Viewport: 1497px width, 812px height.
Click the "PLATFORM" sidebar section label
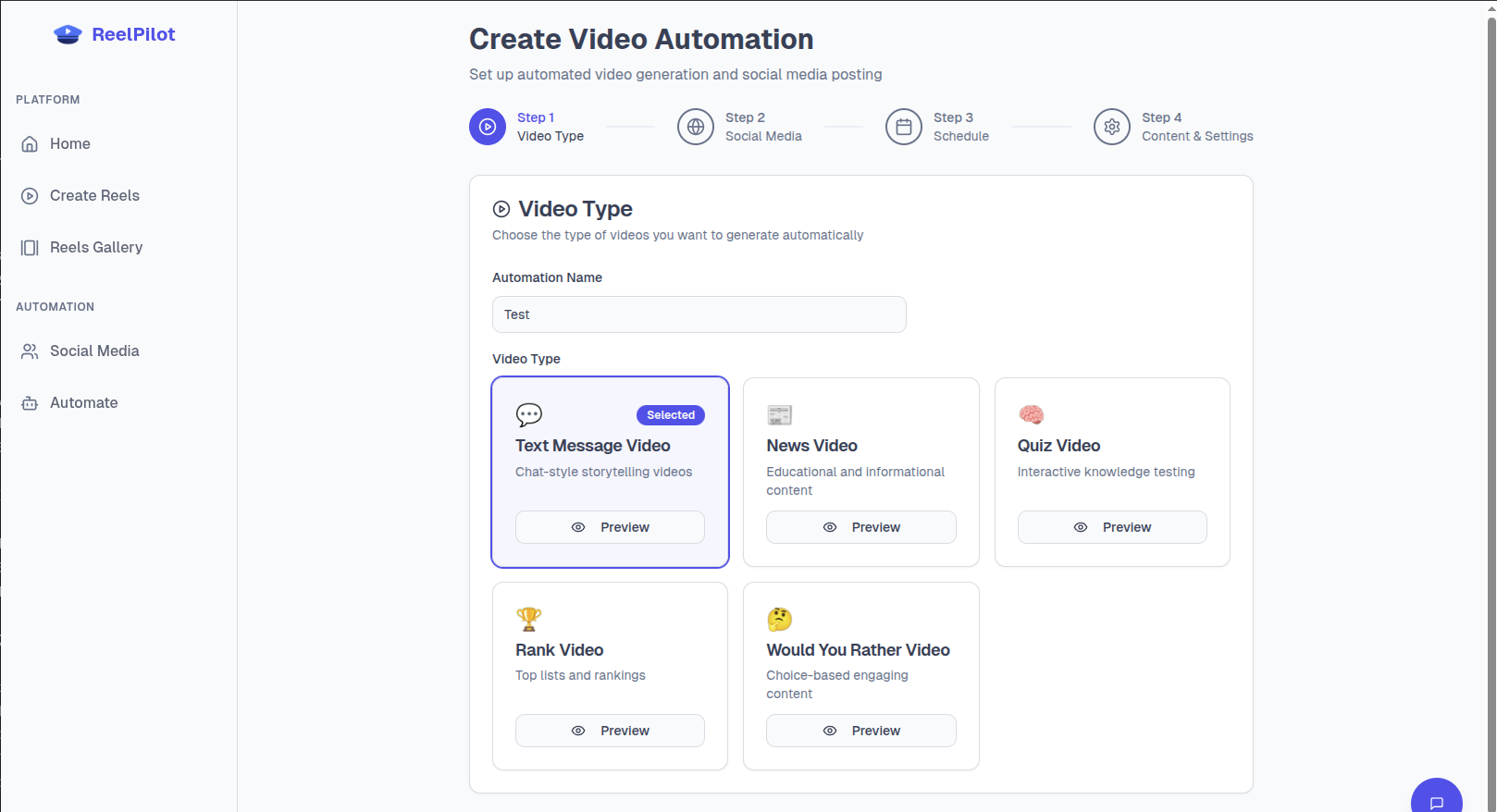pyautogui.click(x=48, y=100)
